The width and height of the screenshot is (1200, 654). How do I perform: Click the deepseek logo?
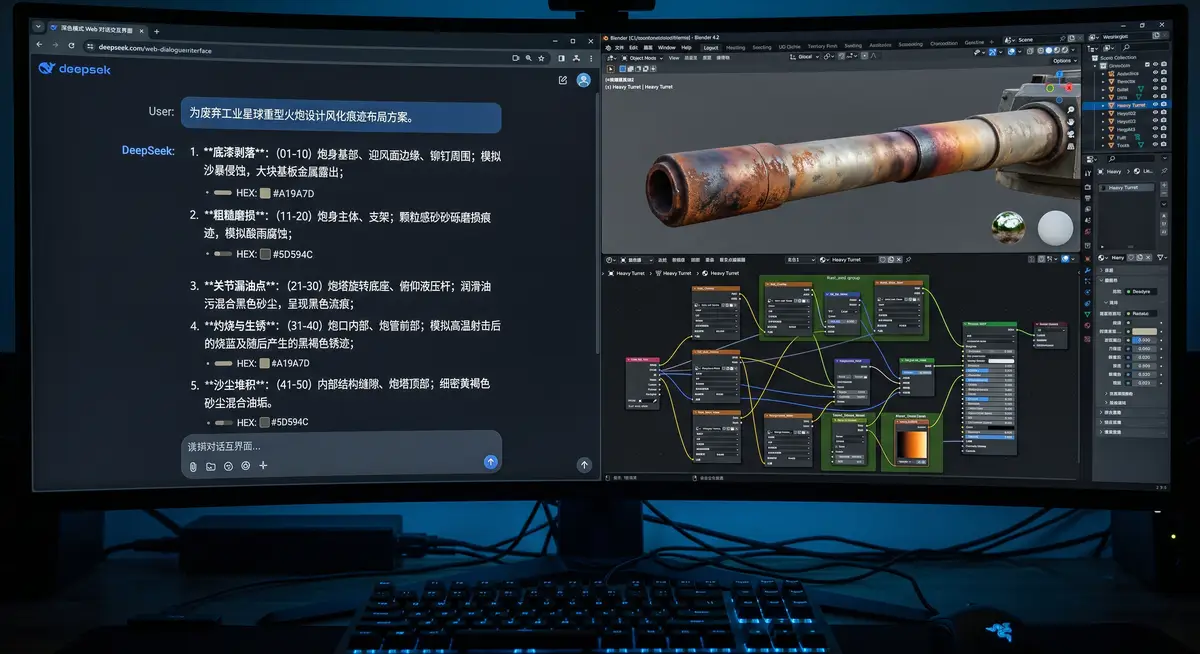[x=75, y=69]
